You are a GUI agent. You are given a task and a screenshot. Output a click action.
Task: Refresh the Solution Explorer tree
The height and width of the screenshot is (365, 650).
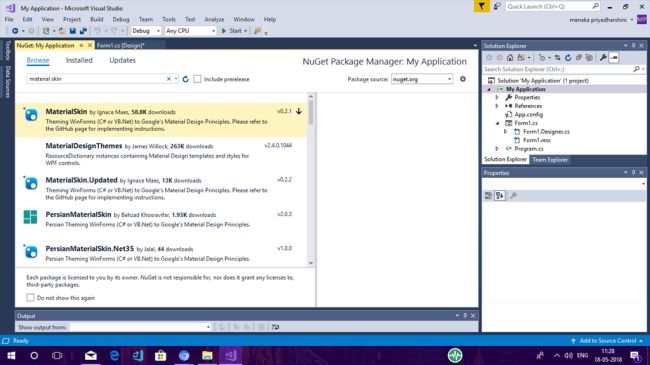[568, 58]
